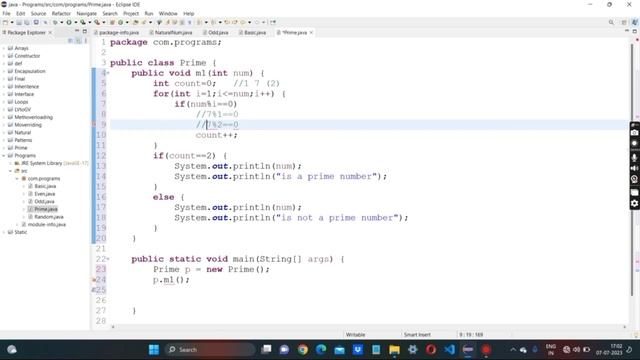Viewport: 640px width, 360px height.
Task: Open the Refactor menu
Action: [61, 13]
